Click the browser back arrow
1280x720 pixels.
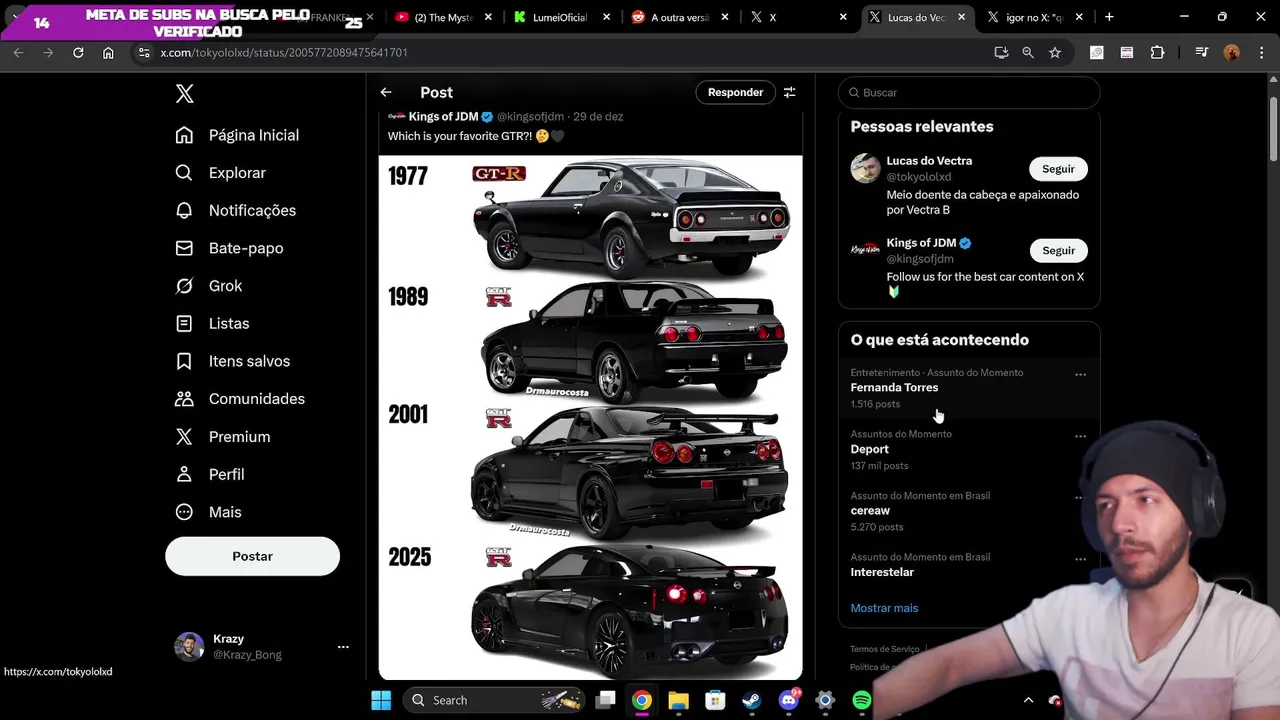[18, 52]
